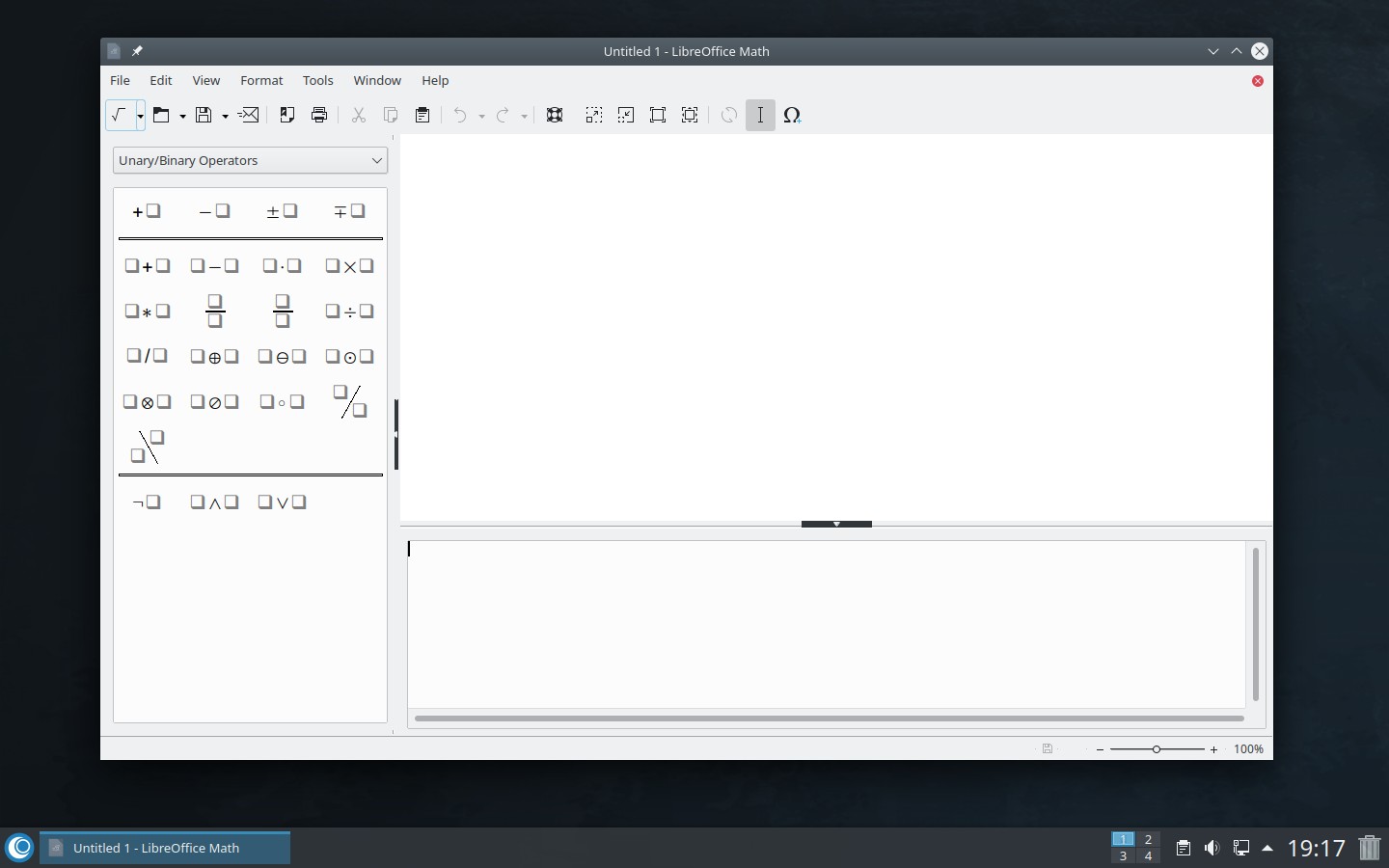
Task: Open the Format menu
Action: pos(261,80)
